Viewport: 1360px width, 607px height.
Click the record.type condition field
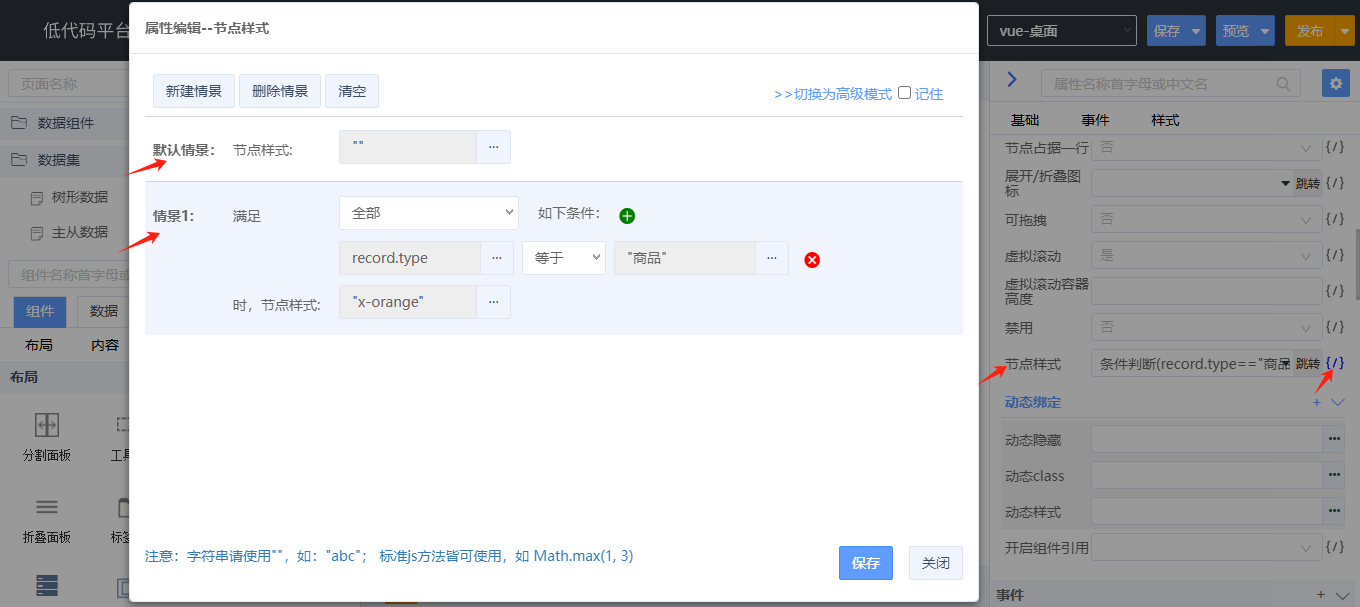tap(410, 258)
